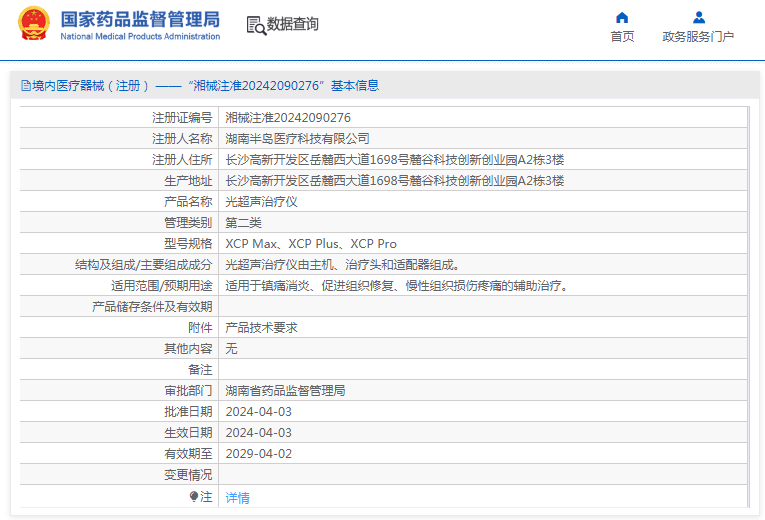Click the 产品储存条件及有效期 label

click(x=152, y=306)
